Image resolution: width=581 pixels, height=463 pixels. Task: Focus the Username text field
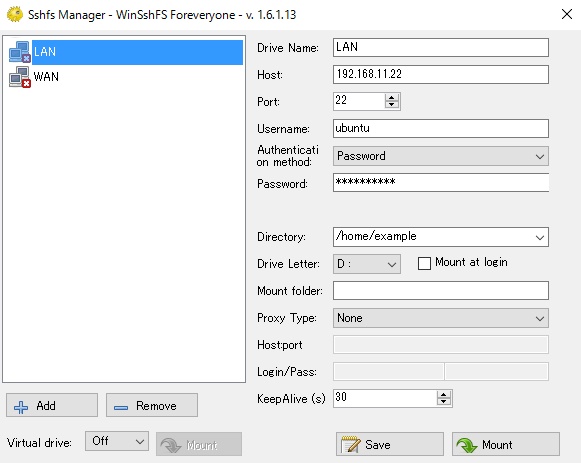pos(441,129)
